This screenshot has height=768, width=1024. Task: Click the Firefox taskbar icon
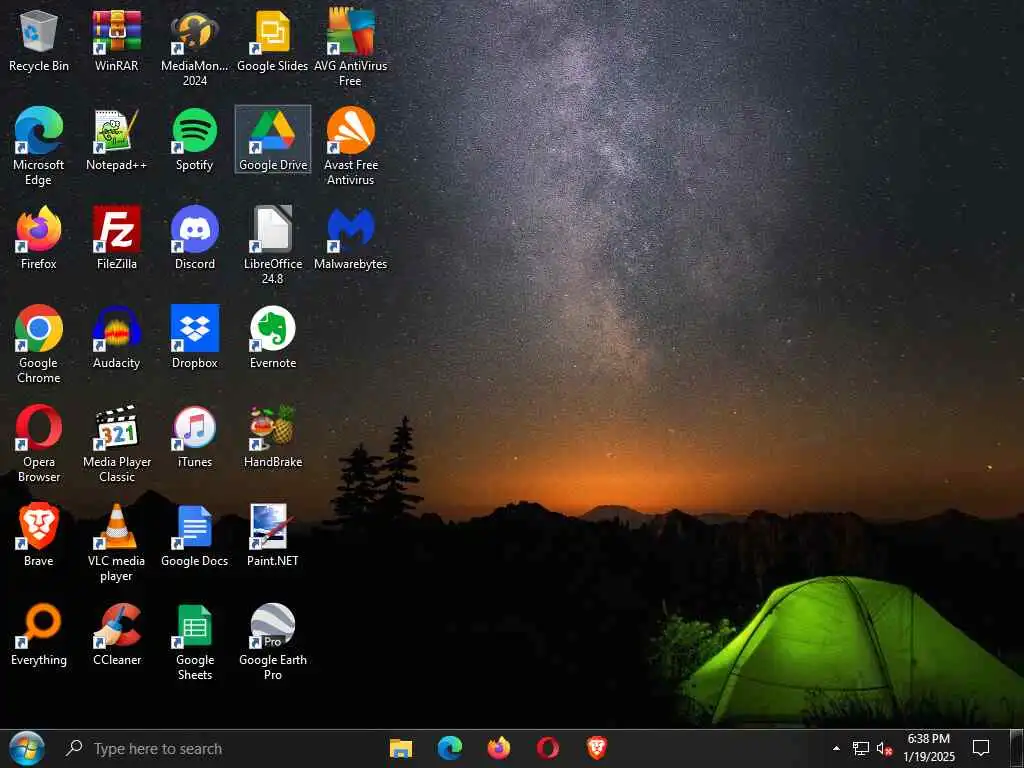[499, 748]
